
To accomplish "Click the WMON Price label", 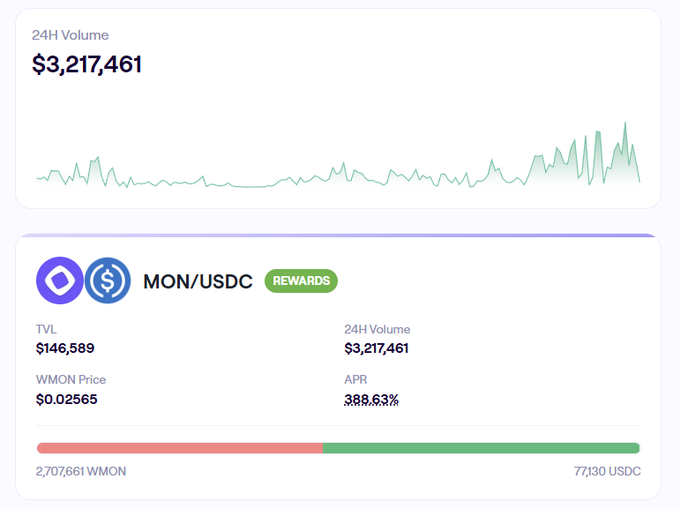I will pos(71,380).
